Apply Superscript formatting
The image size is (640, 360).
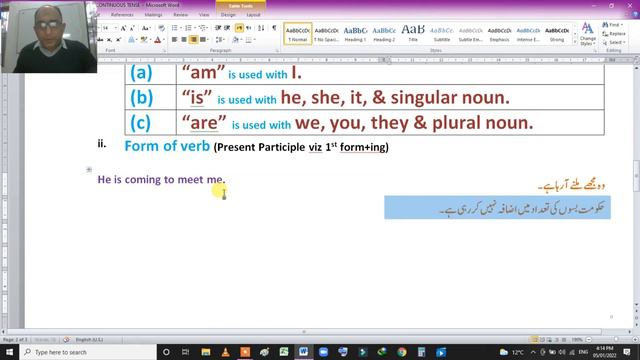click(x=118, y=40)
